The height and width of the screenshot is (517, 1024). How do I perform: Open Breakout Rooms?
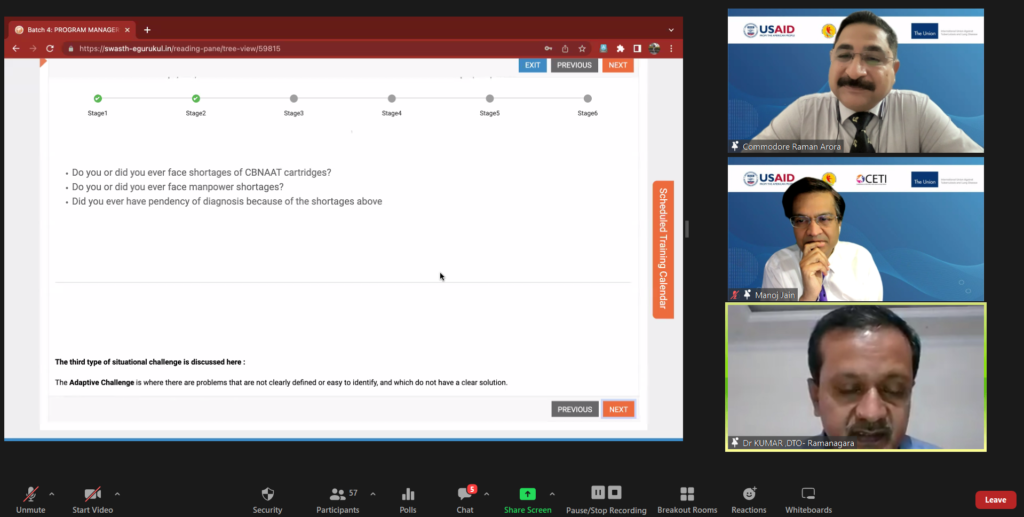pyautogui.click(x=687, y=494)
